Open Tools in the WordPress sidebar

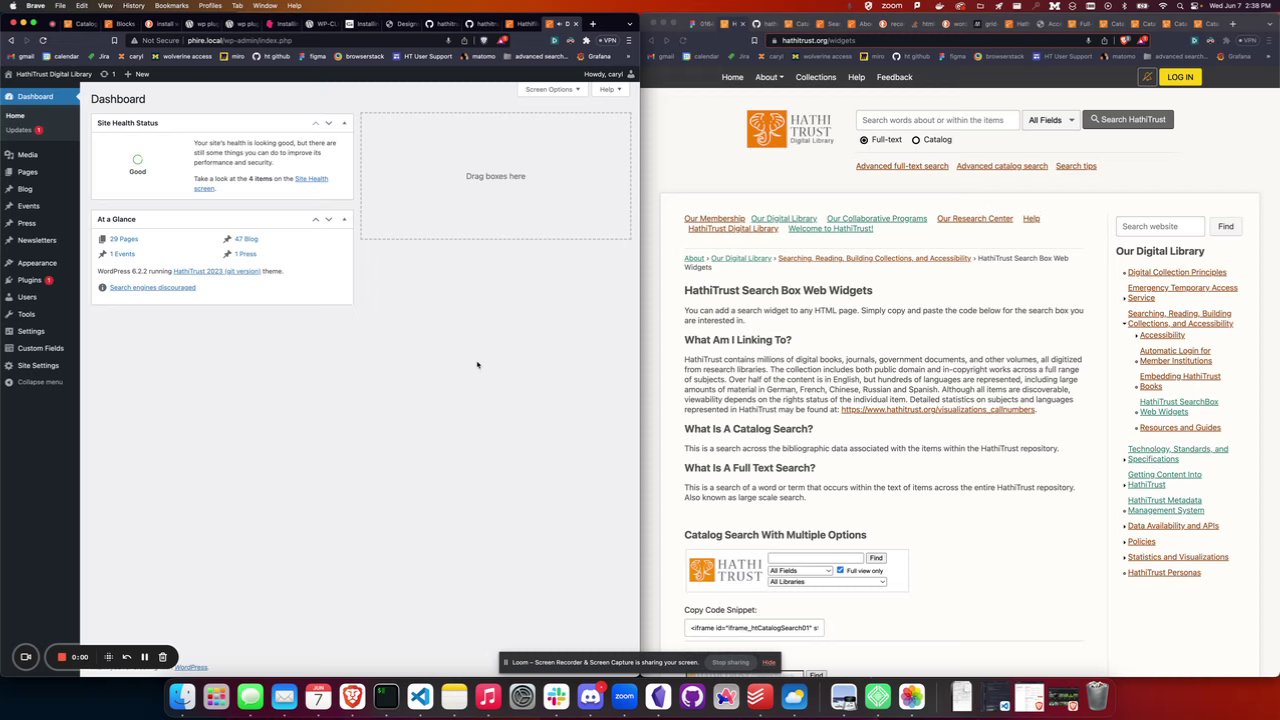[26, 314]
